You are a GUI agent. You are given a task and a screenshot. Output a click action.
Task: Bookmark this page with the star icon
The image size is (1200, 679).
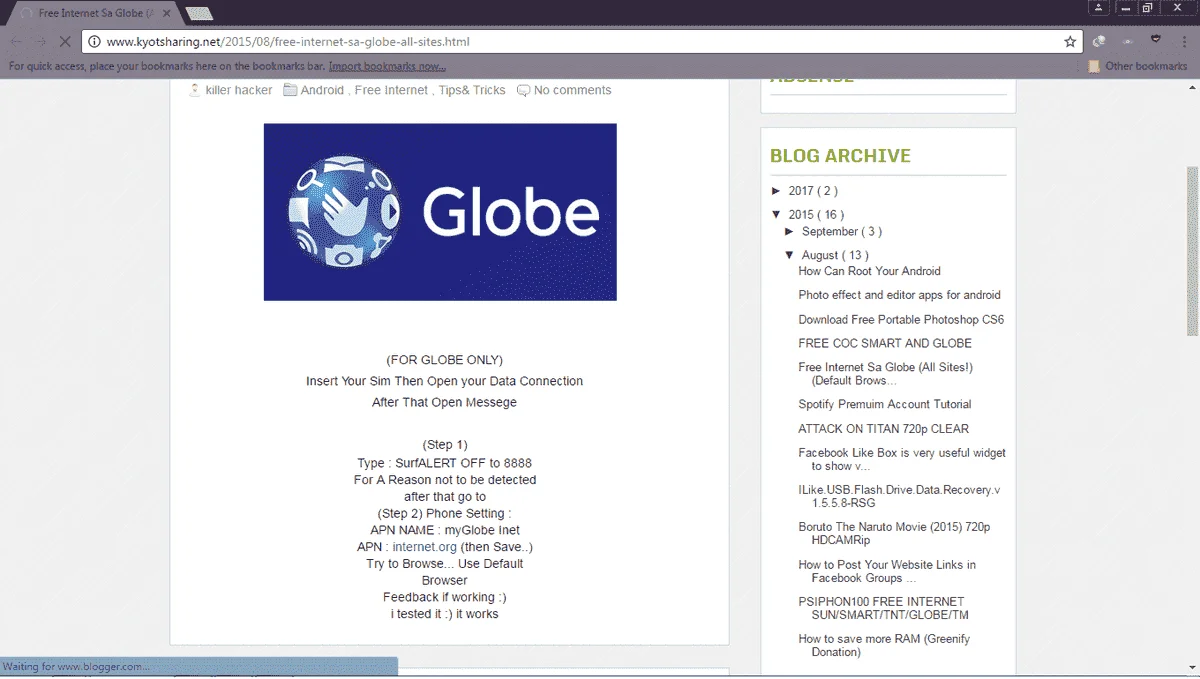pos(1070,42)
